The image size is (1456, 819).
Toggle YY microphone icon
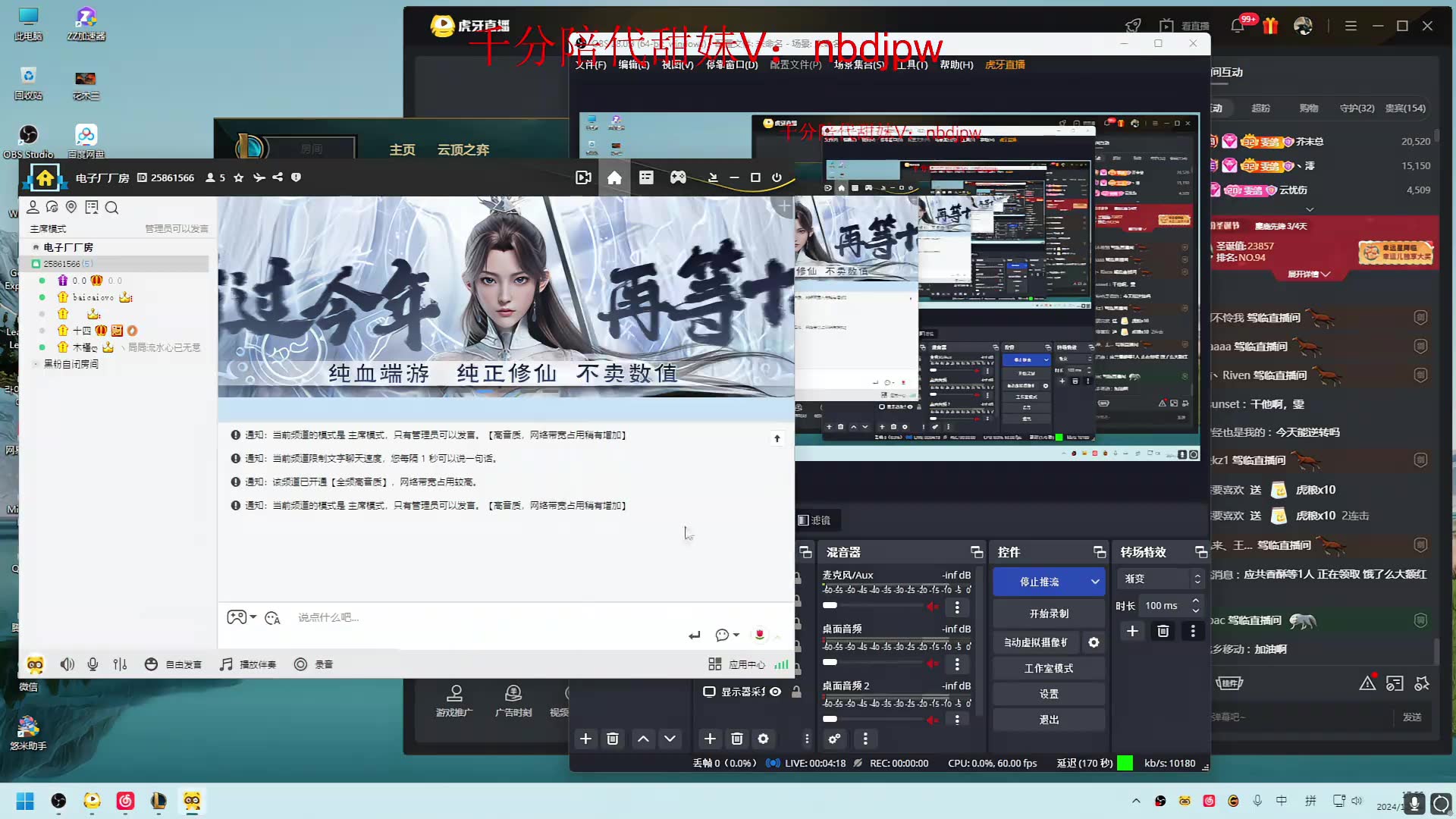[93, 664]
